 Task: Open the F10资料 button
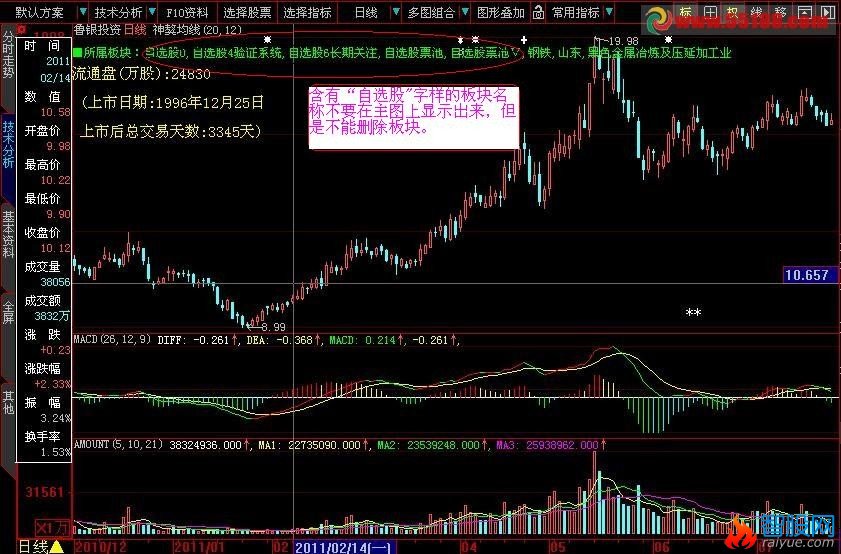[187, 13]
